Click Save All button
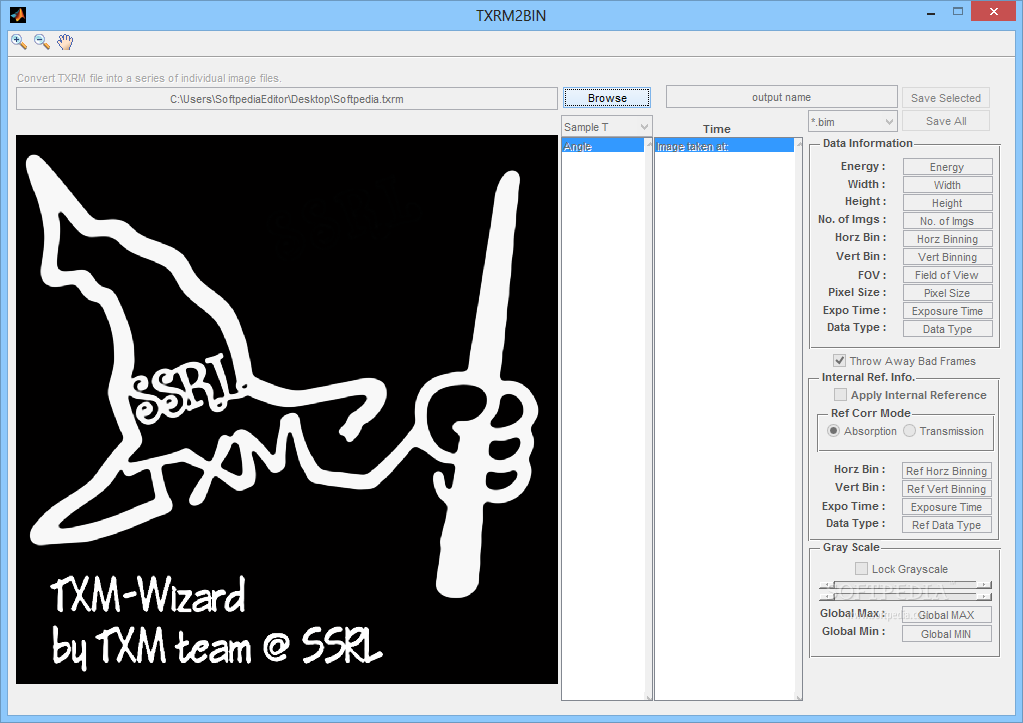Screen dimensions: 1023x723 [x=945, y=121]
